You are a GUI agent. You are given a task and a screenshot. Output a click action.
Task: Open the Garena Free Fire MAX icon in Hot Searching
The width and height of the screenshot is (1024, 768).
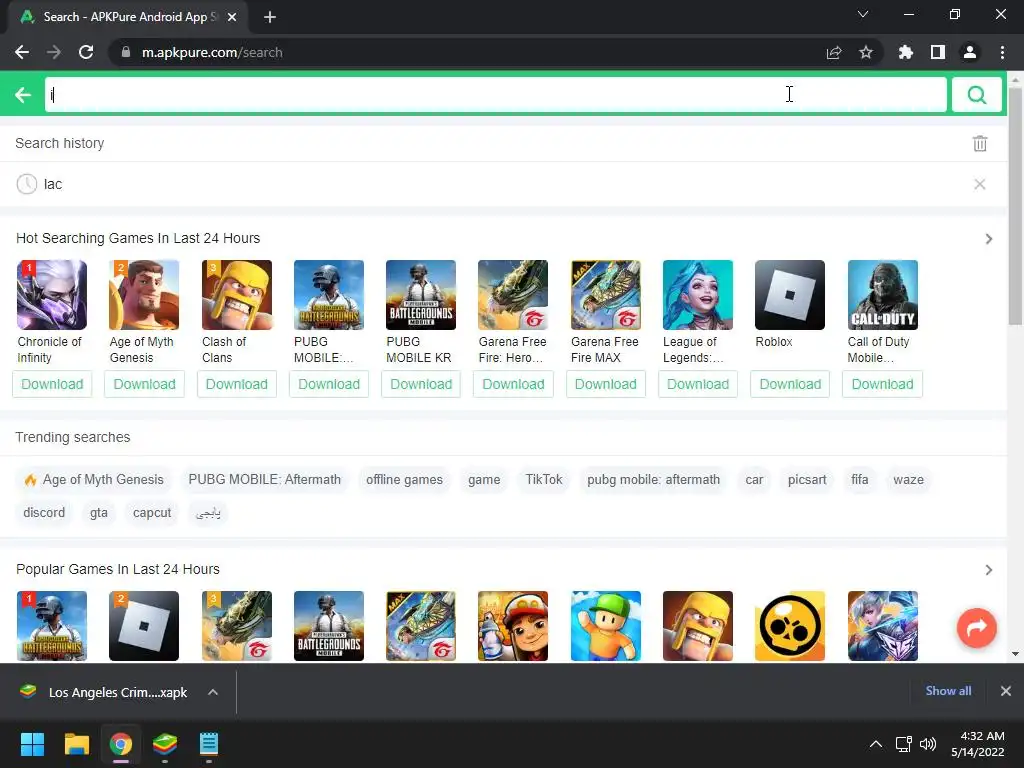(x=605, y=295)
